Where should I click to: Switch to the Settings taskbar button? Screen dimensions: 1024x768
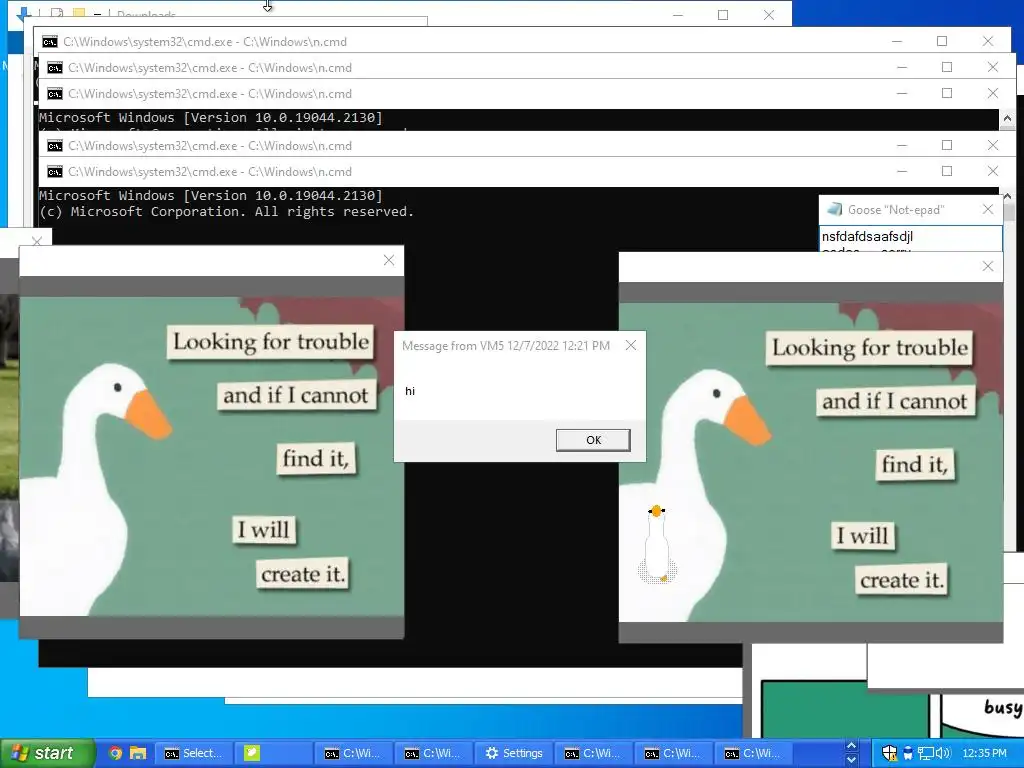pos(514,753)
